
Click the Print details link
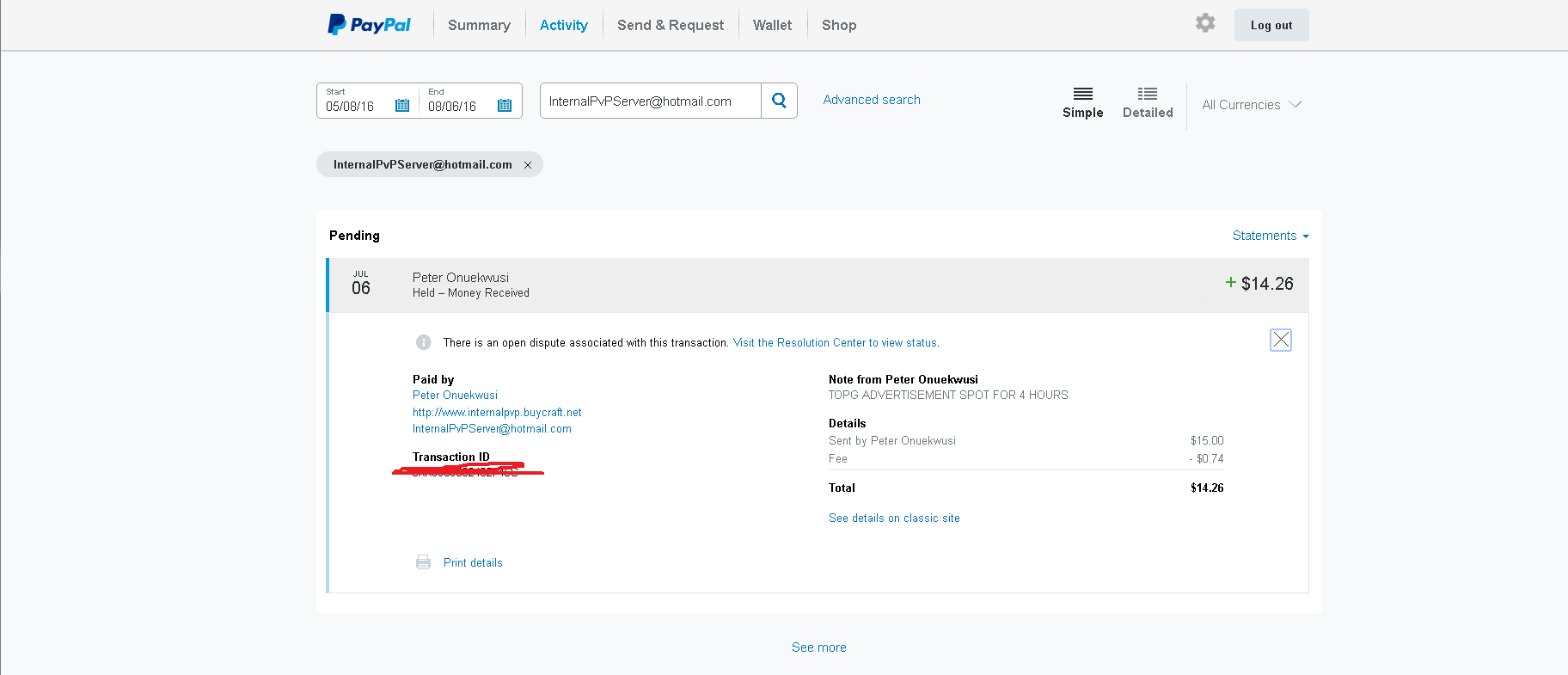coord(473,563)
